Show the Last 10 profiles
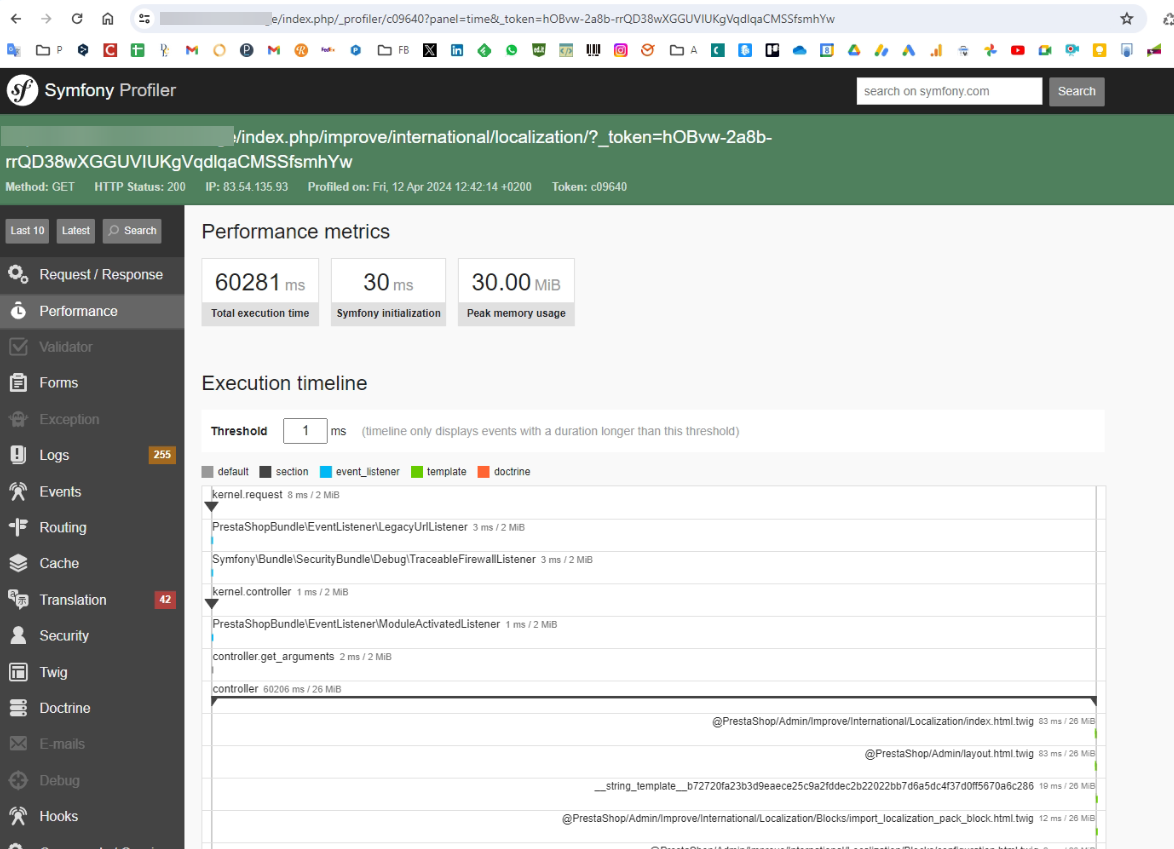 pos(28,231)
